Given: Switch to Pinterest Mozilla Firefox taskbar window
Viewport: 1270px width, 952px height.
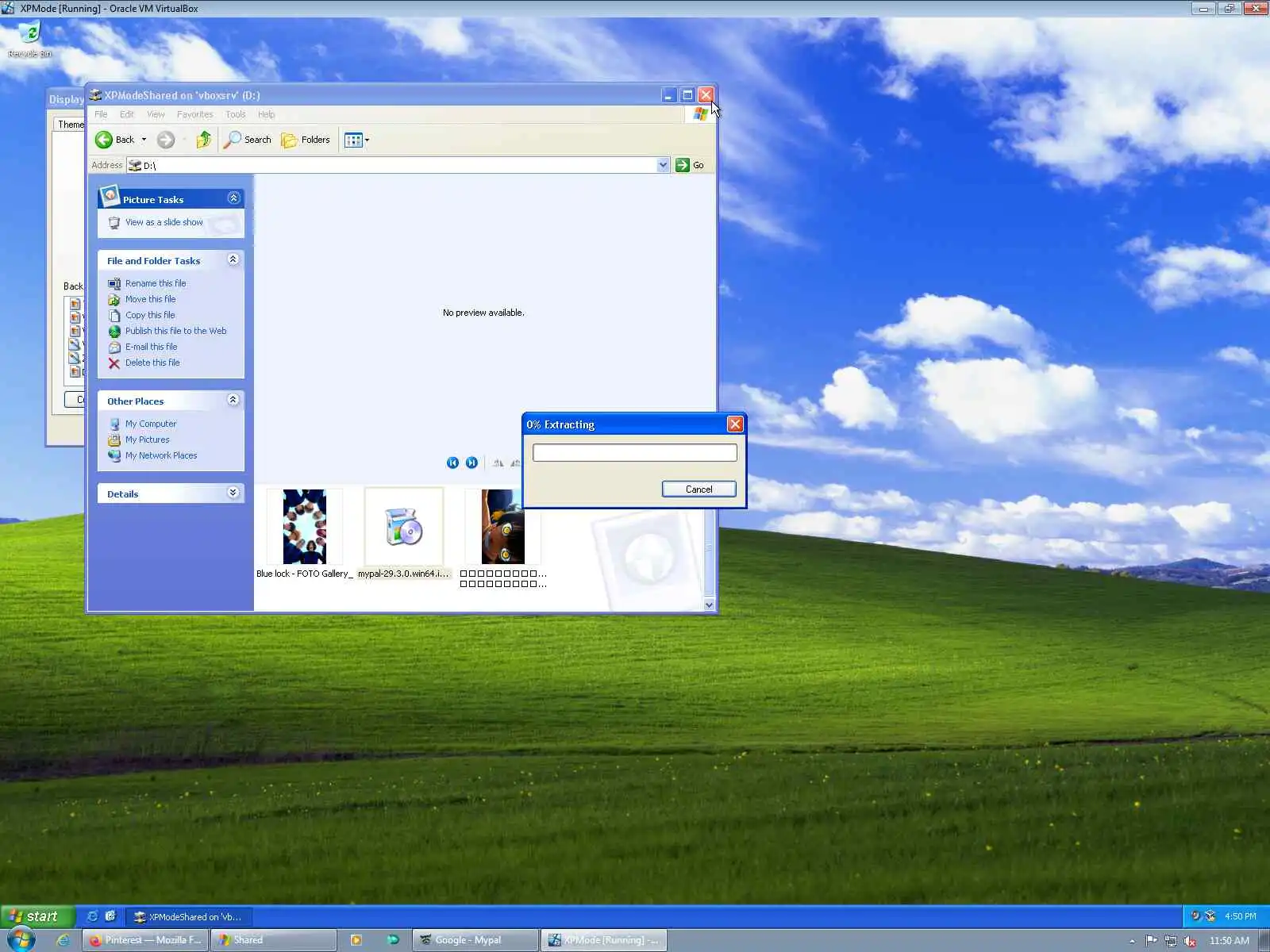Looking at the screenshot, I should [x=145, y=940].
